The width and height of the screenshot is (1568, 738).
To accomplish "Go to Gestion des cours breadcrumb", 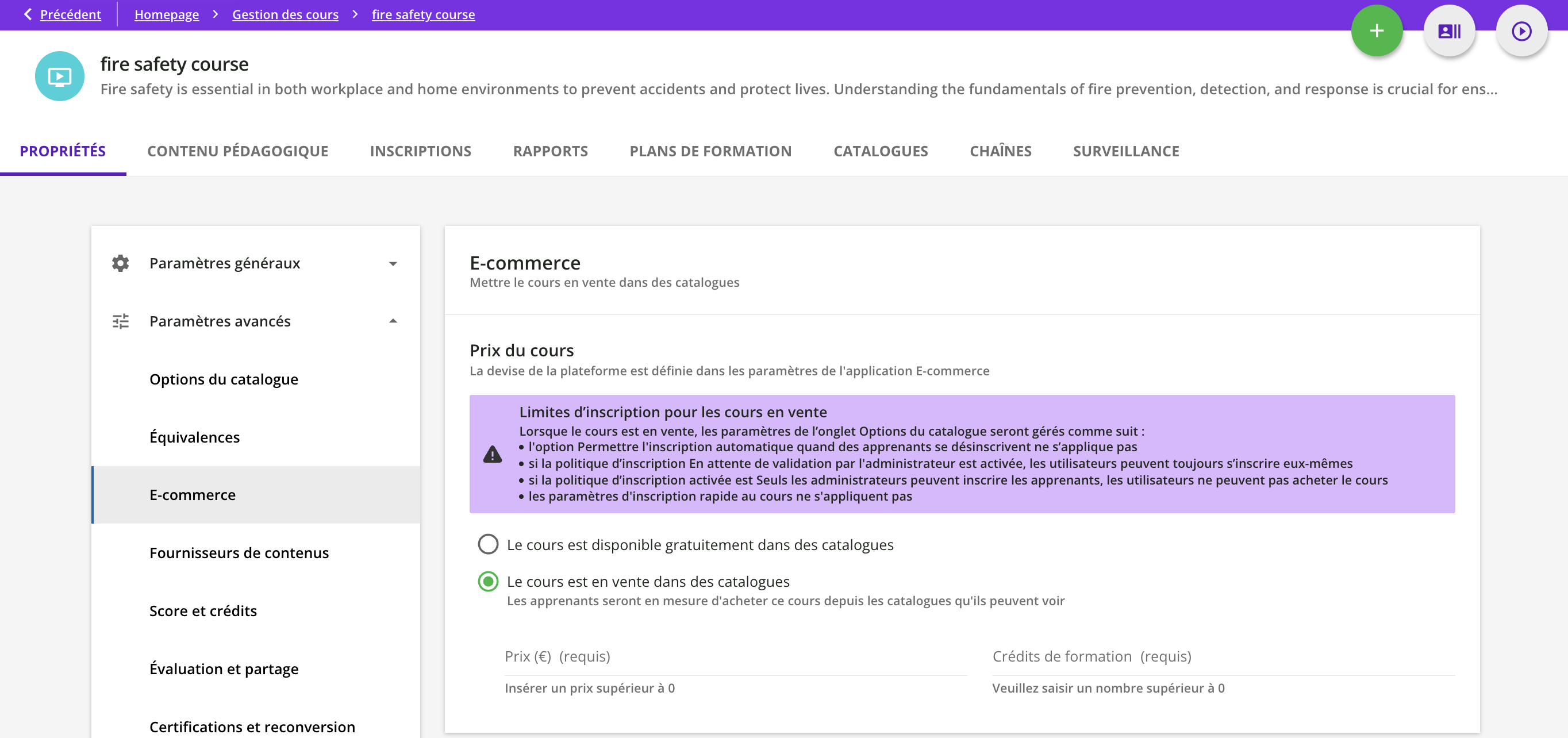I will point(285,14).
